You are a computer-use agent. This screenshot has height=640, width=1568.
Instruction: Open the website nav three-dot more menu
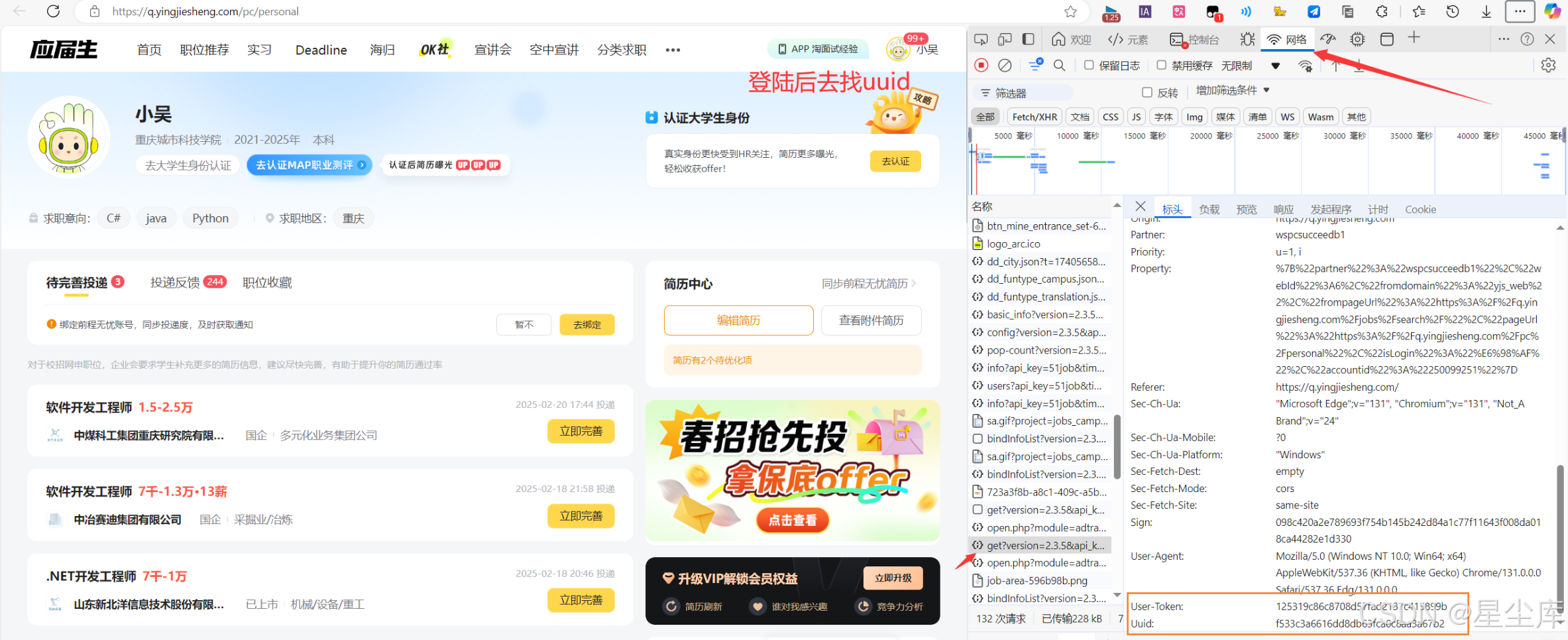[673, 50]
